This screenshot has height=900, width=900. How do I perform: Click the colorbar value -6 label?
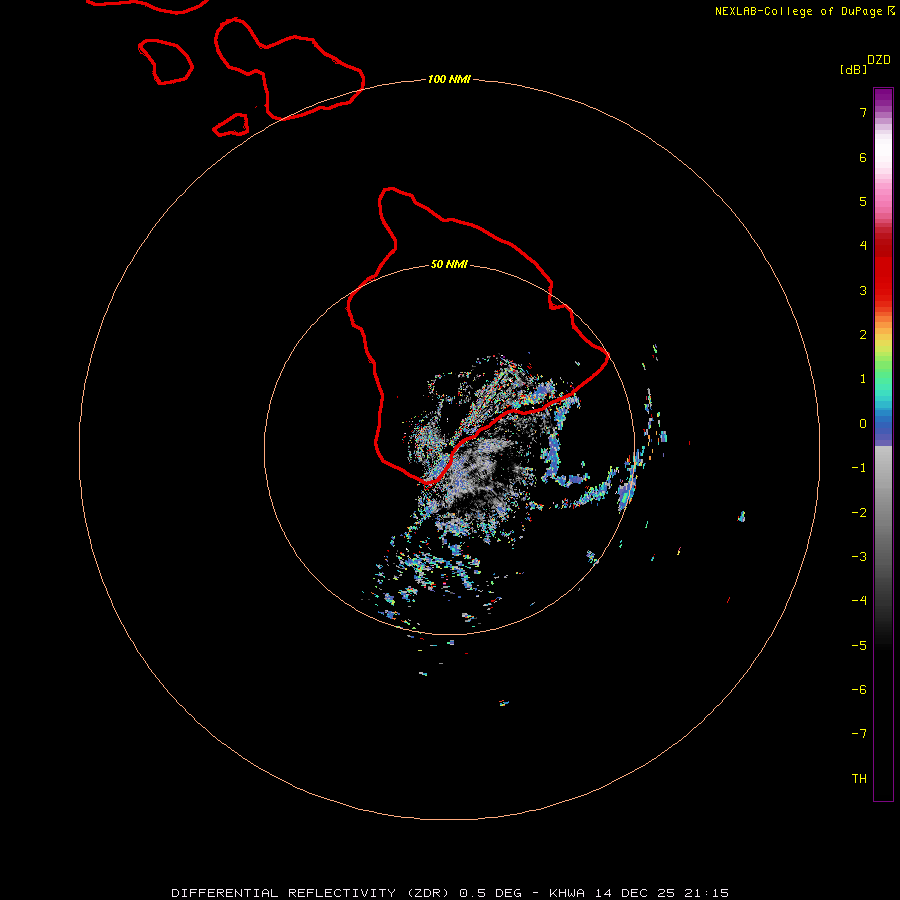pyautogui.click(x=859, y=690)
